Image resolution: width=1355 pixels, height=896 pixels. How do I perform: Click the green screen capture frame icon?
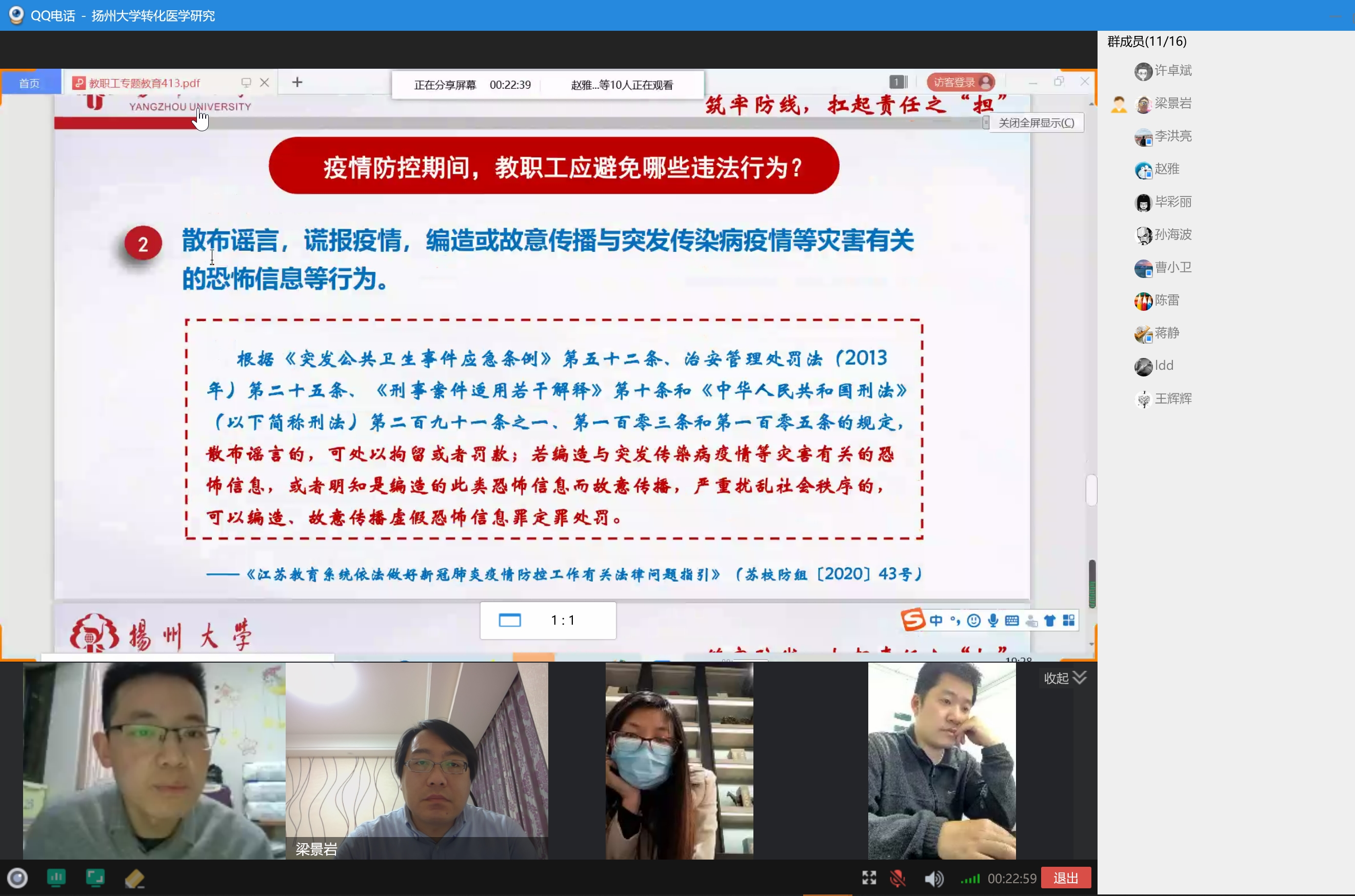click(x=95, y=878)
